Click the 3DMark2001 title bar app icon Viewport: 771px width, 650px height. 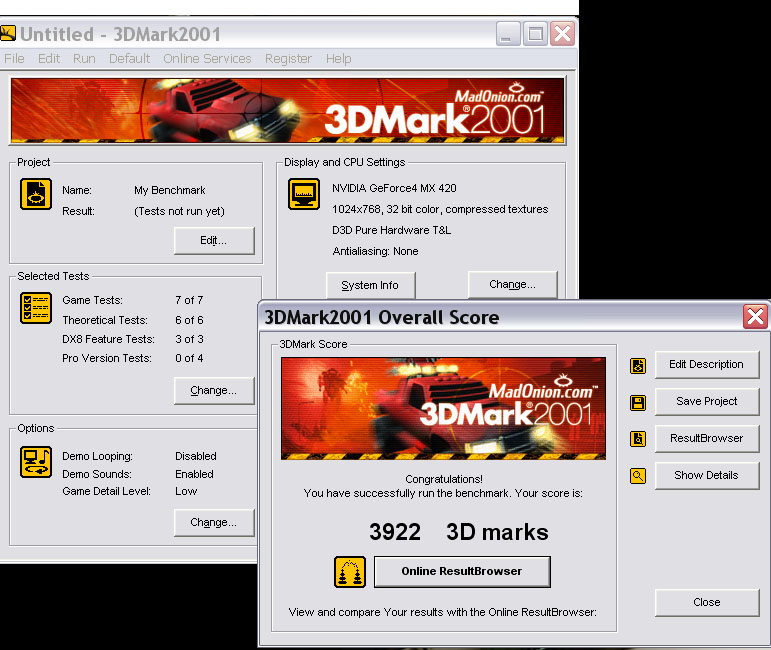[x=8, y=34]
